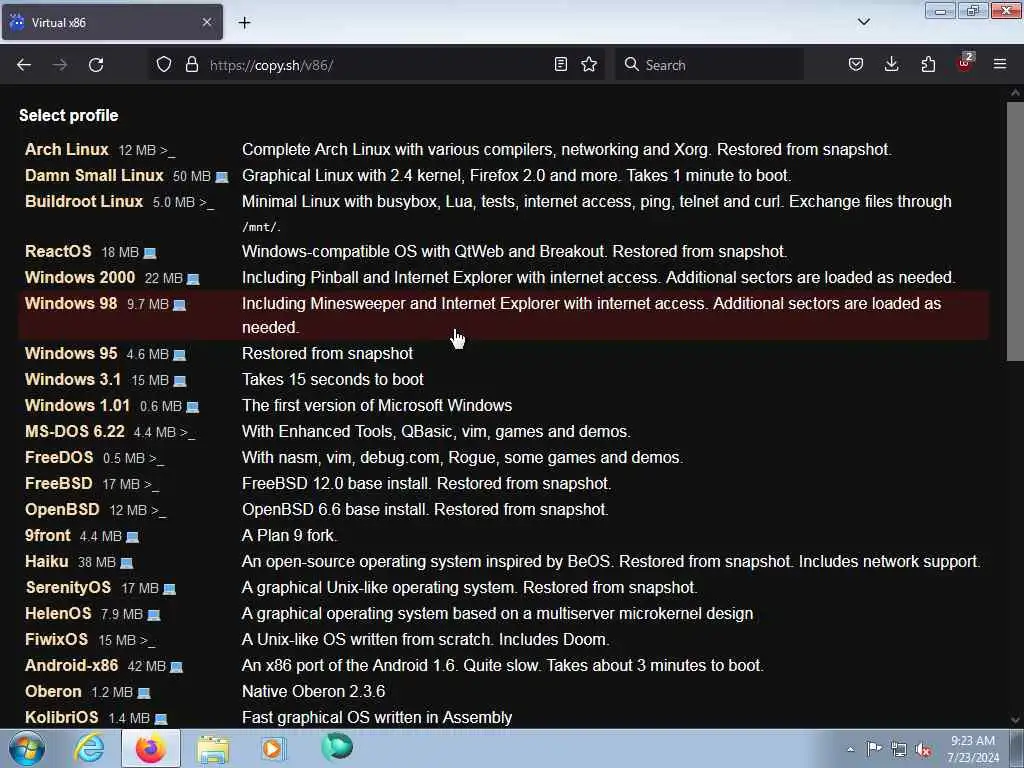
Task: Open the taskbar clock showing 9:23 AM
Action: point(973,749)
